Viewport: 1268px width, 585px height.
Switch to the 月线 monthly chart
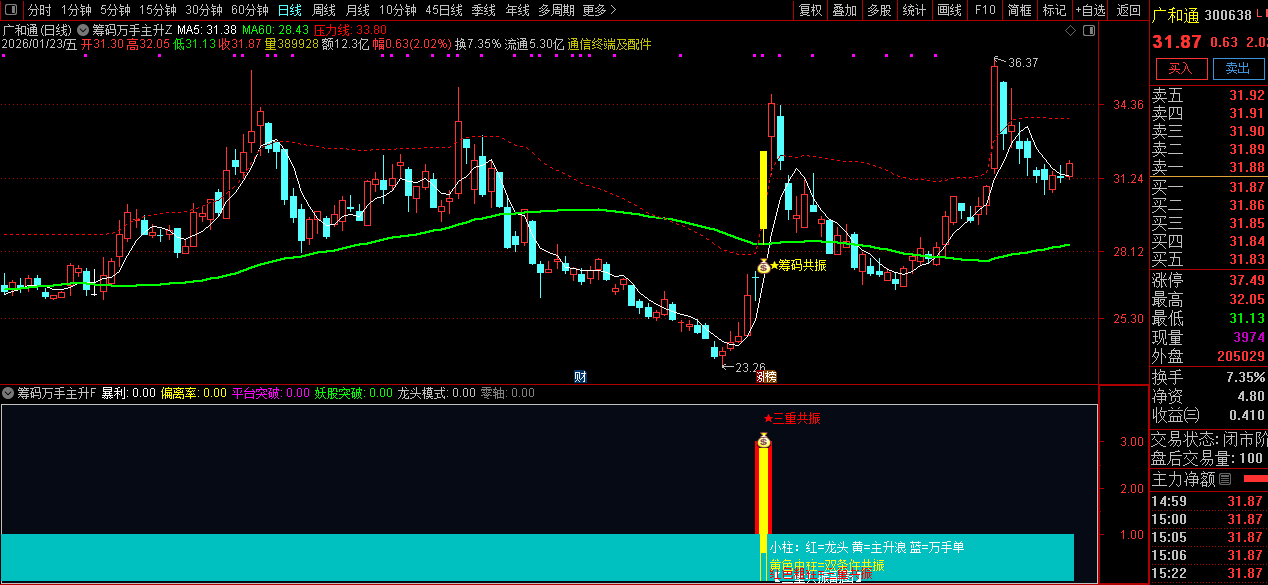tap(358, 10)
